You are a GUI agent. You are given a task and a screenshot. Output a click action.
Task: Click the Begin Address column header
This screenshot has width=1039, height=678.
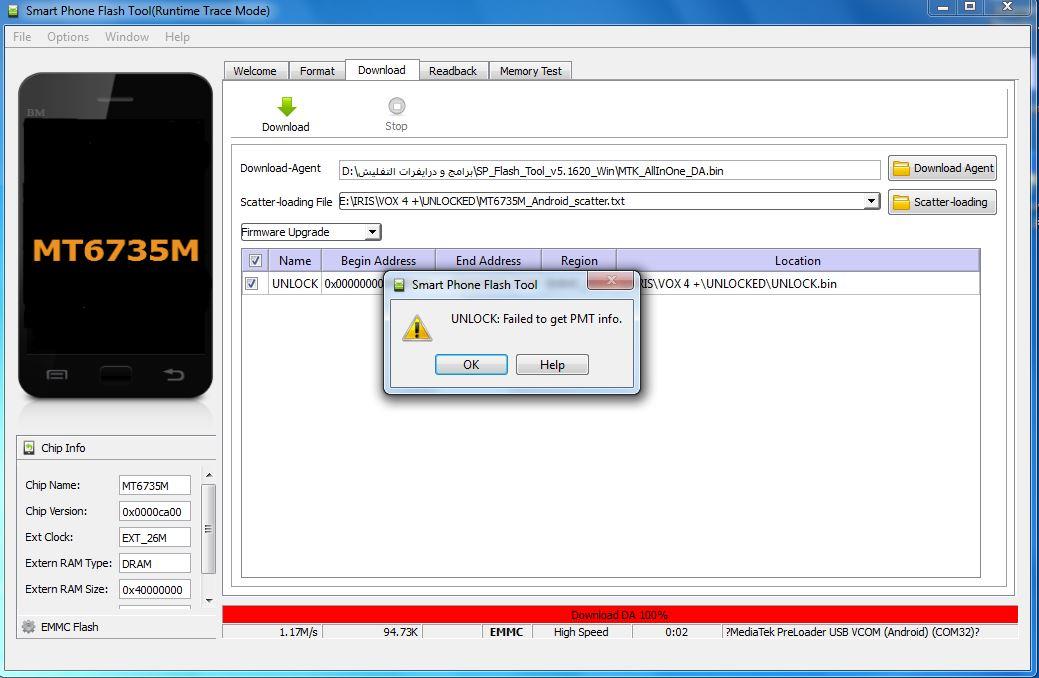pyautogui.click(x=378, y=260)
